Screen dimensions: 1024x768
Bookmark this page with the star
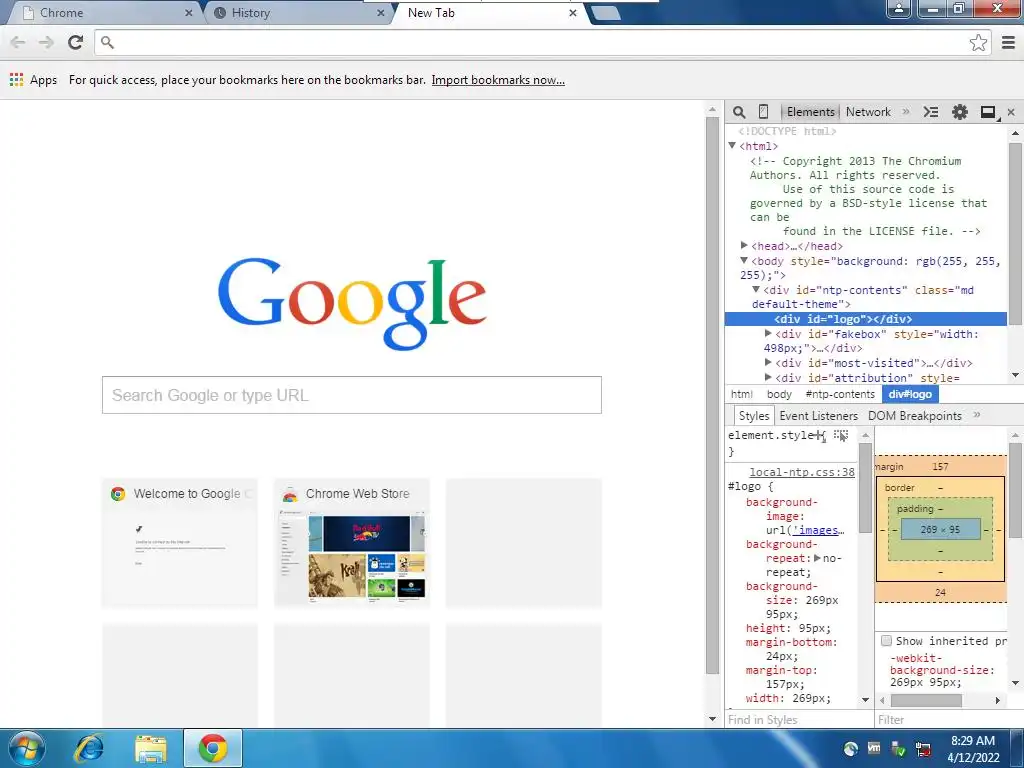(x=978, y=42)
